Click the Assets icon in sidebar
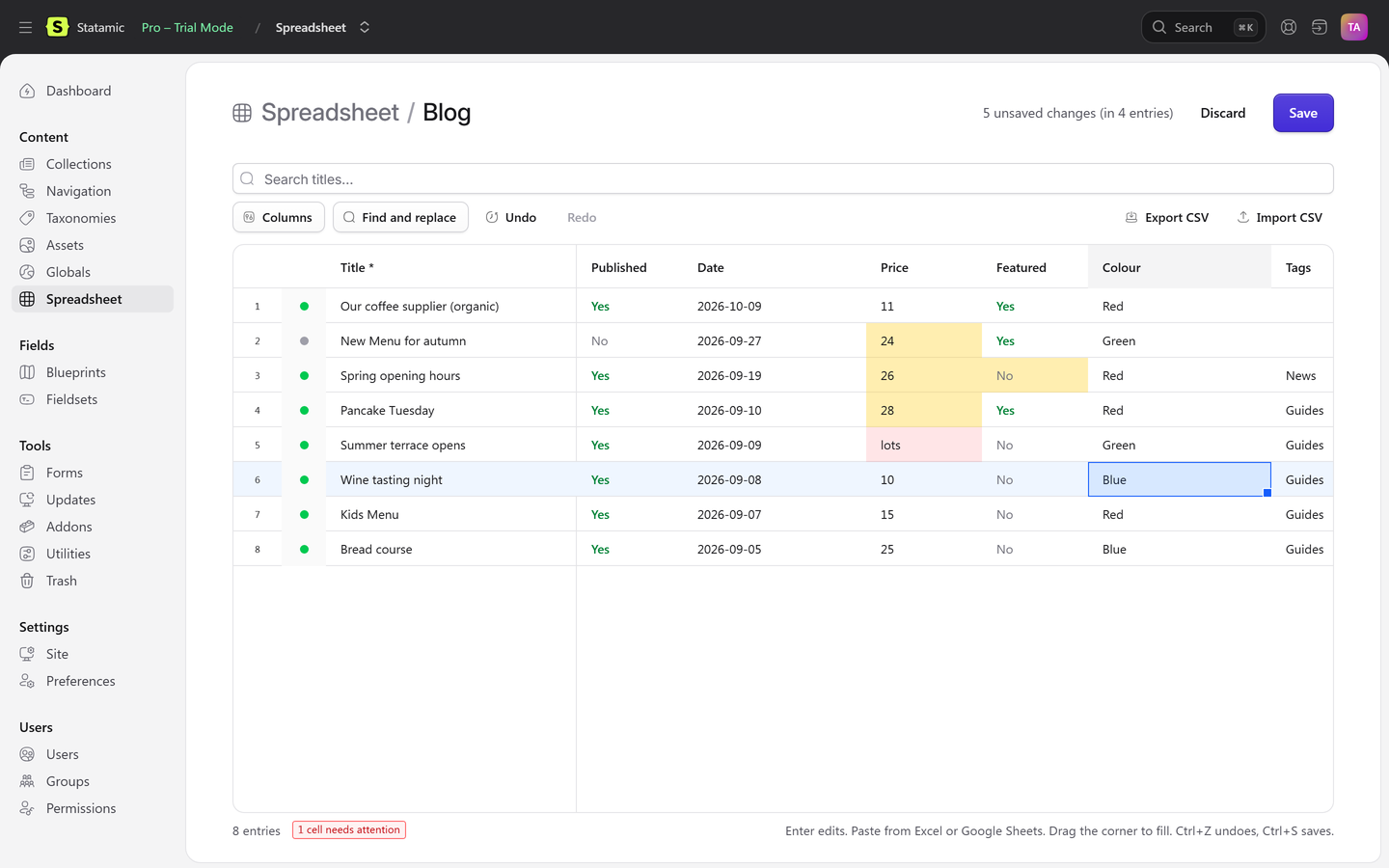Image resolution: width=1389 pixels, height=868 pixels. point(27,245)
